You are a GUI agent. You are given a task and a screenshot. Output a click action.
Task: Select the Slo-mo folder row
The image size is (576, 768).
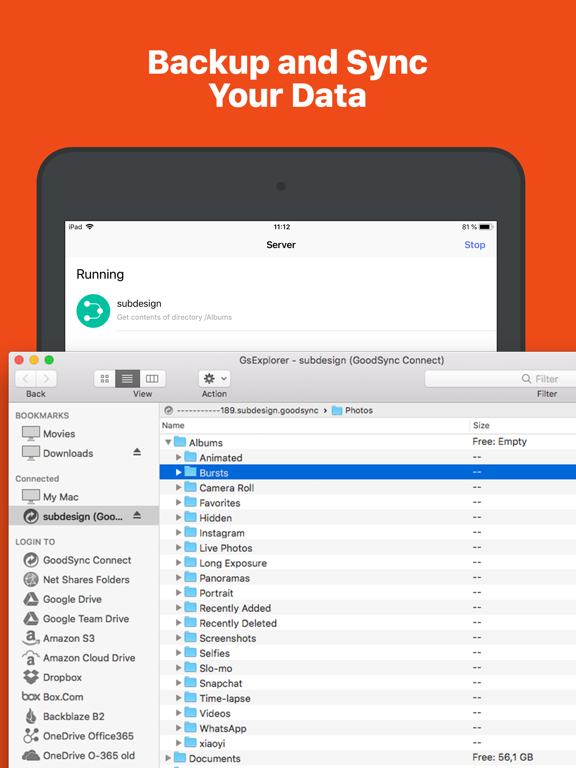368,668
